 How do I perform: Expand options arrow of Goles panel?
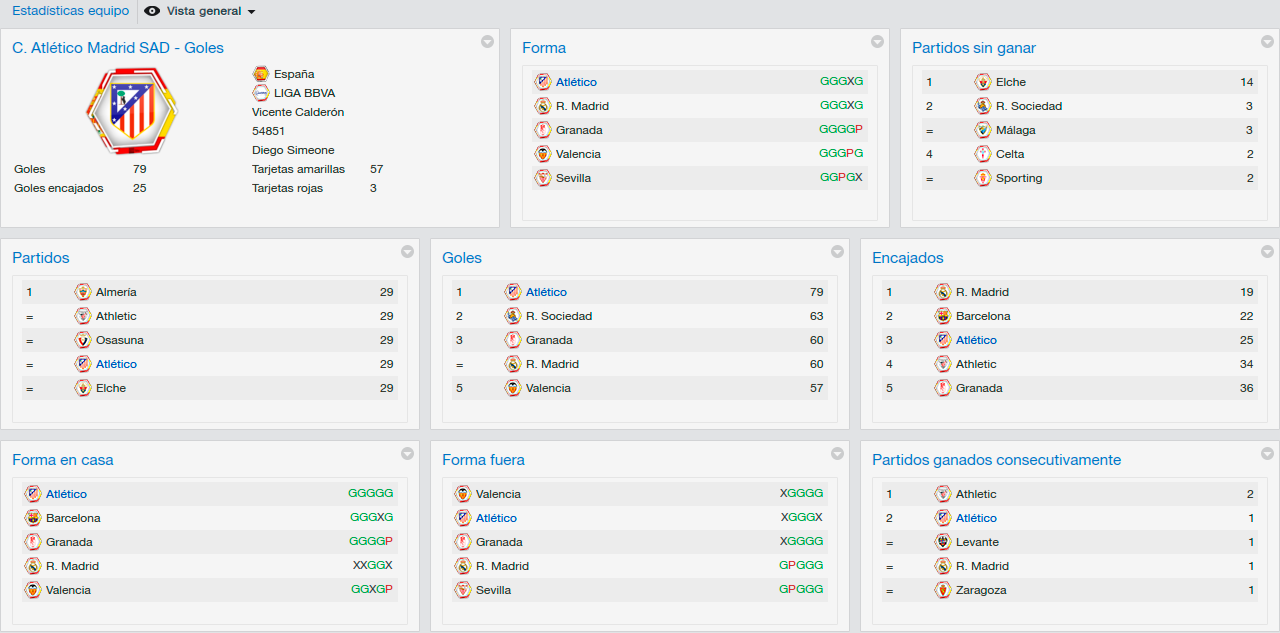click(x=837, y=251)
